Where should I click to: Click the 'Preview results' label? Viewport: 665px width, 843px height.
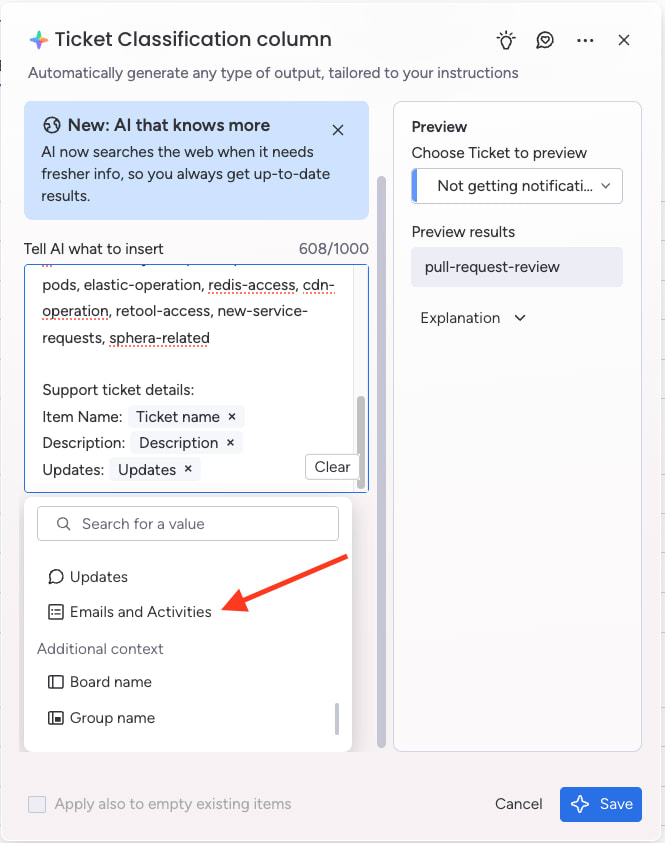(463, 232)
